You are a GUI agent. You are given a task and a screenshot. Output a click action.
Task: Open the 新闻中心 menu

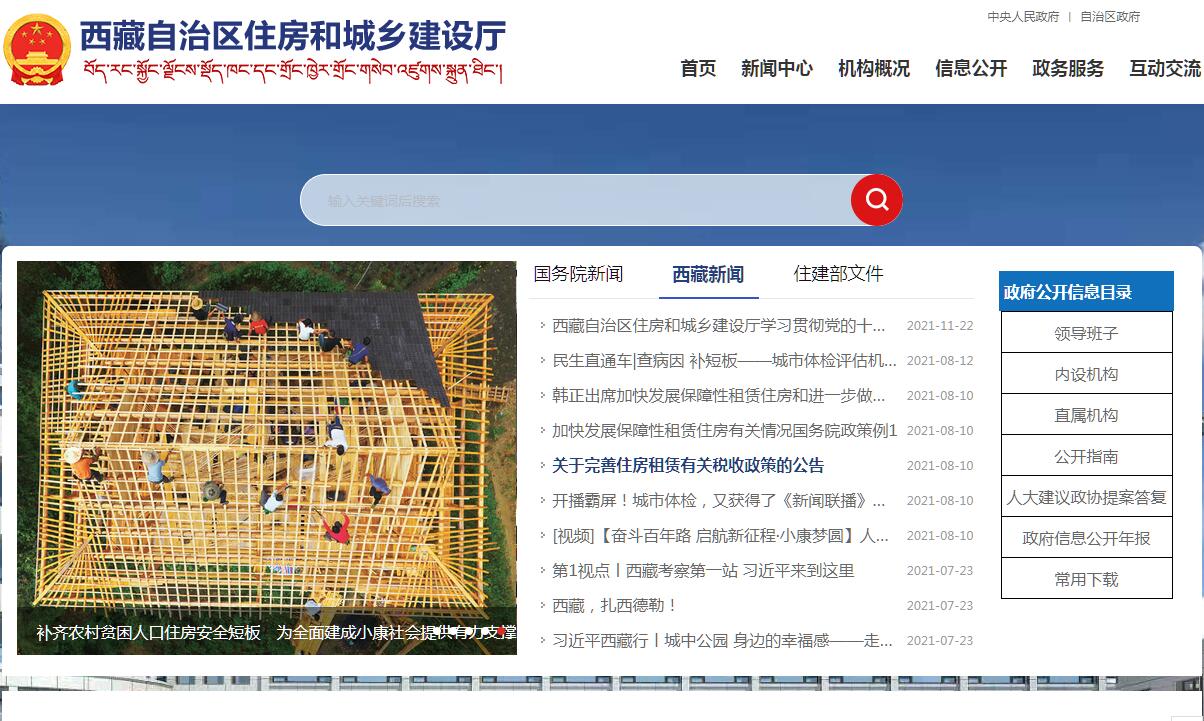(x=776, y=69)
